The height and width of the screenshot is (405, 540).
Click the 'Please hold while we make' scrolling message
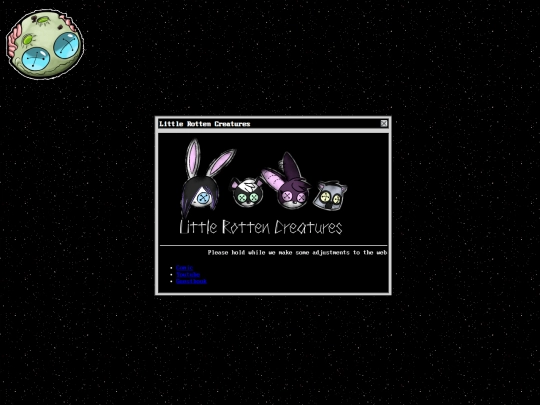[x=297, y=252]
